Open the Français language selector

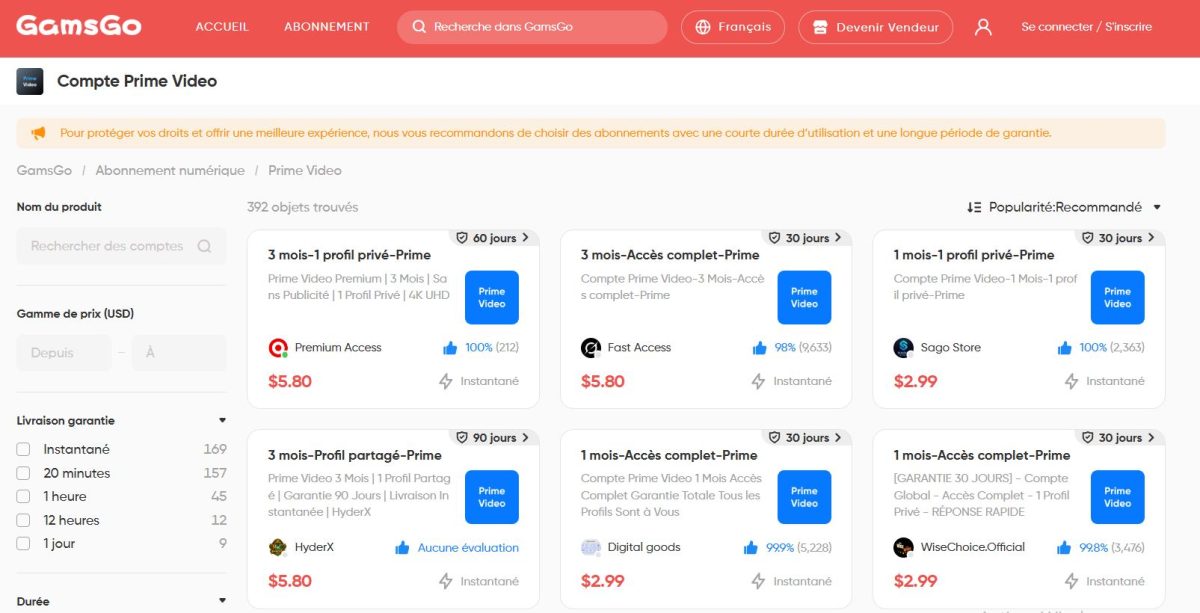733,27
